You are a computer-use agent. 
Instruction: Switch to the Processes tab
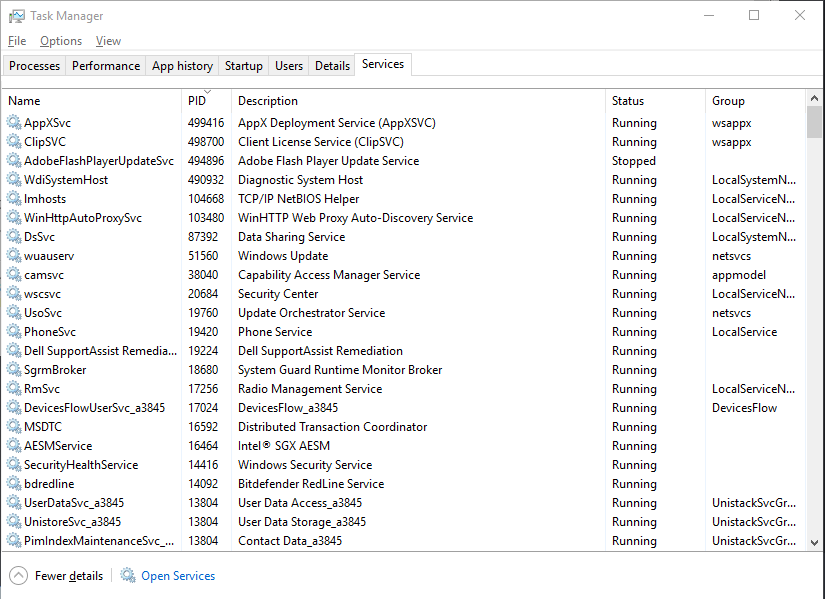click(34, 66)
